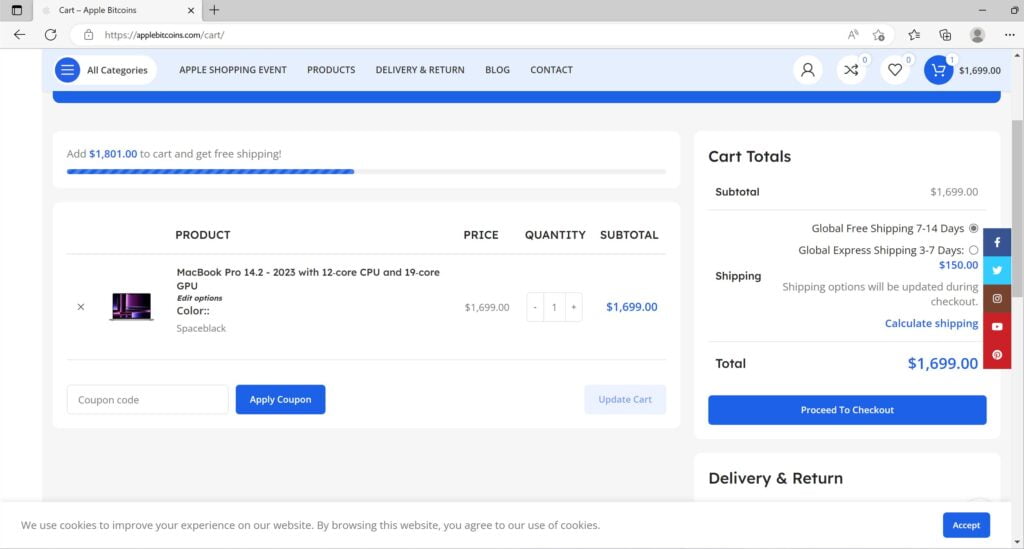
Task: Open the Facebook social share button
Action: tap(997, 242)
